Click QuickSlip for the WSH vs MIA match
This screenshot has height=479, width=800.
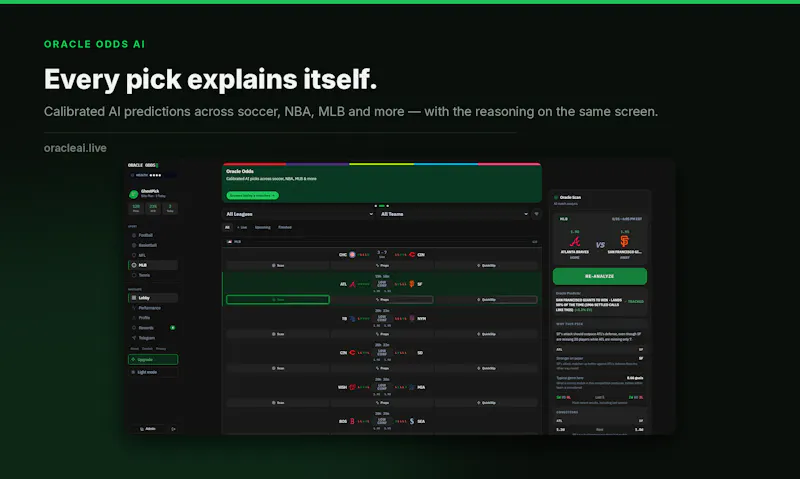point(486,403)
